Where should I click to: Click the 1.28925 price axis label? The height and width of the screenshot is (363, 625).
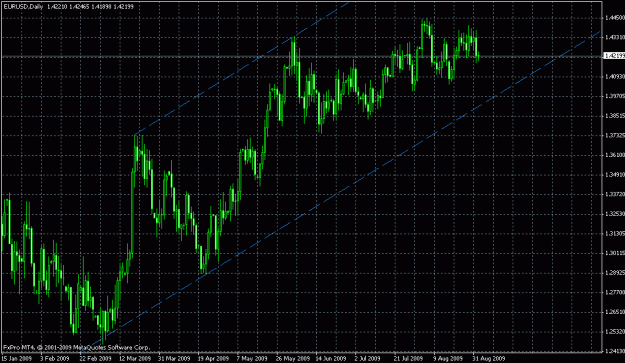(615, 273)
